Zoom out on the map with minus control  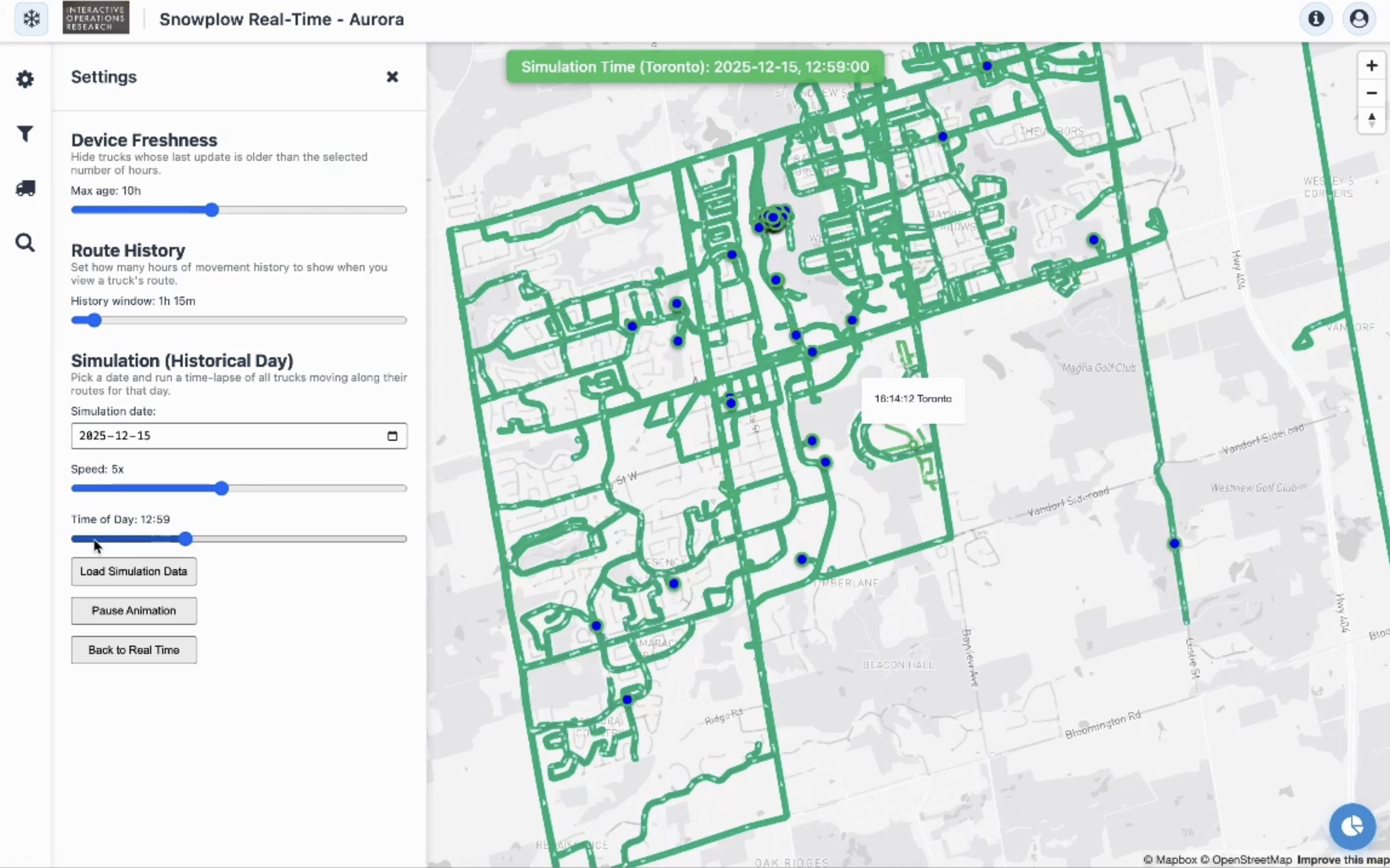click(1372, 92)
